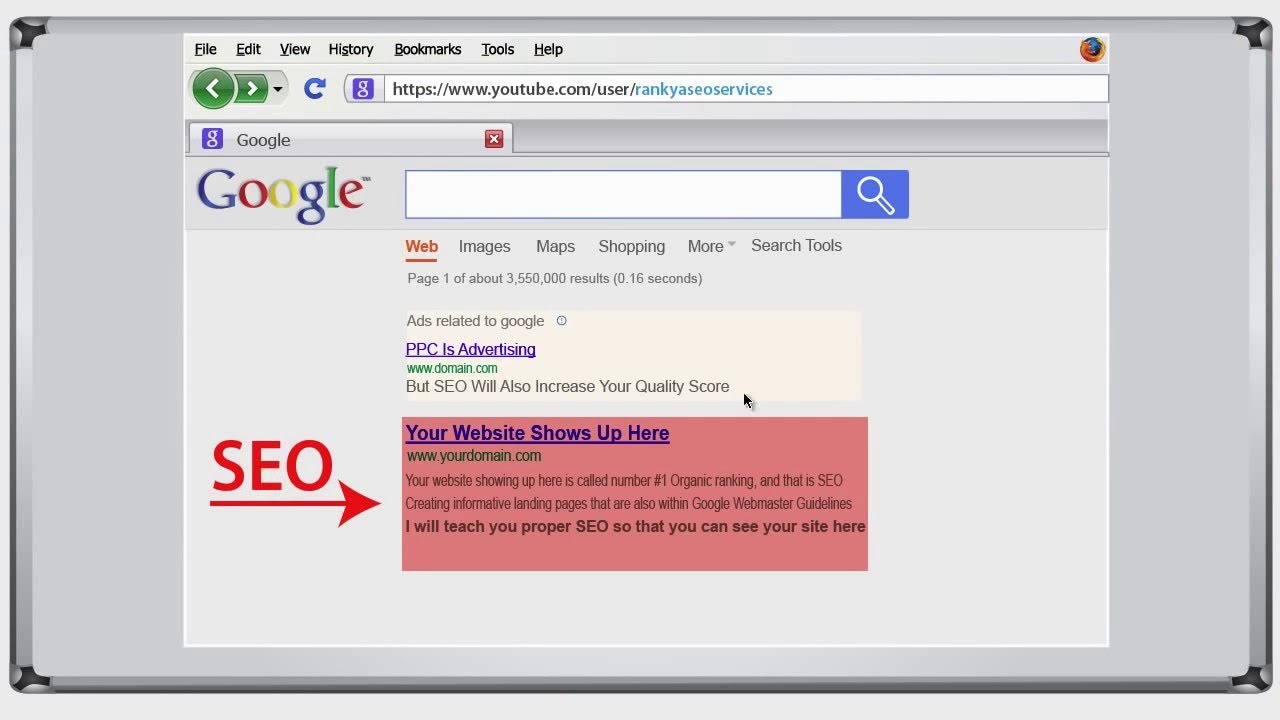Click the back navigation arrow
1280x720 pixels.
pyautogui.click(x=213, y=88)
